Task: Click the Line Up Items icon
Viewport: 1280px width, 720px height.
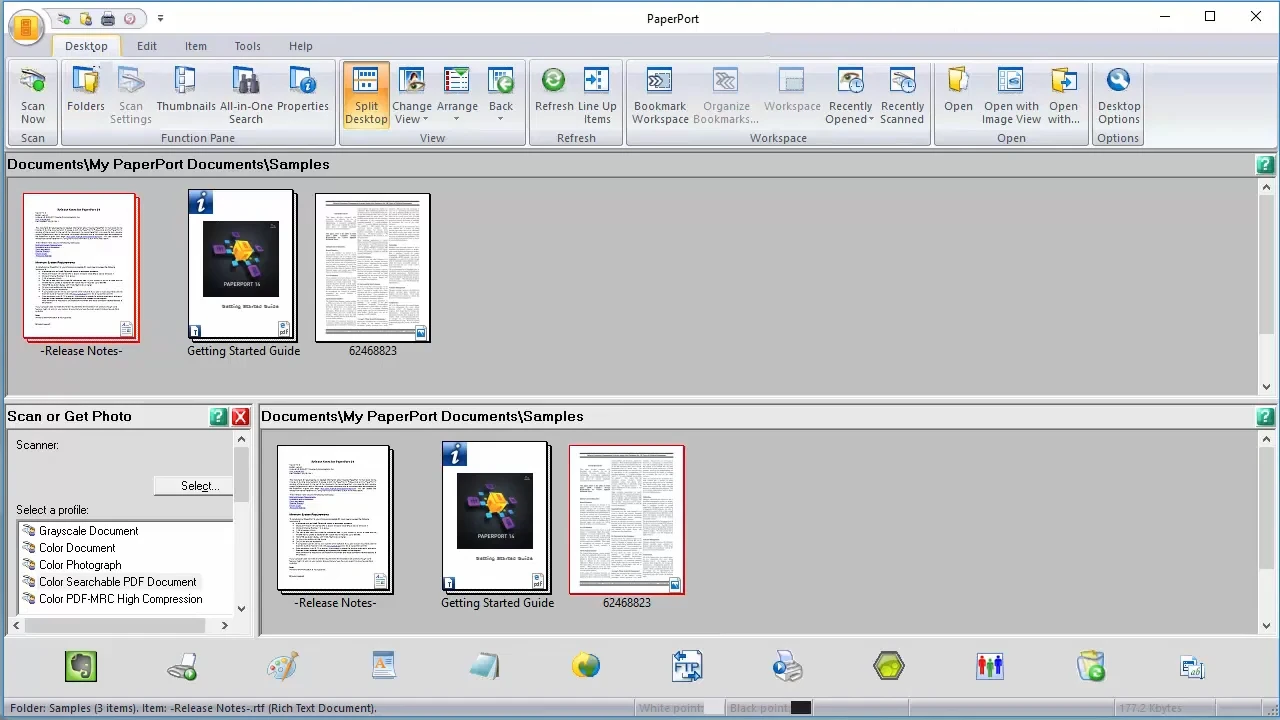Action: point(597,95)
